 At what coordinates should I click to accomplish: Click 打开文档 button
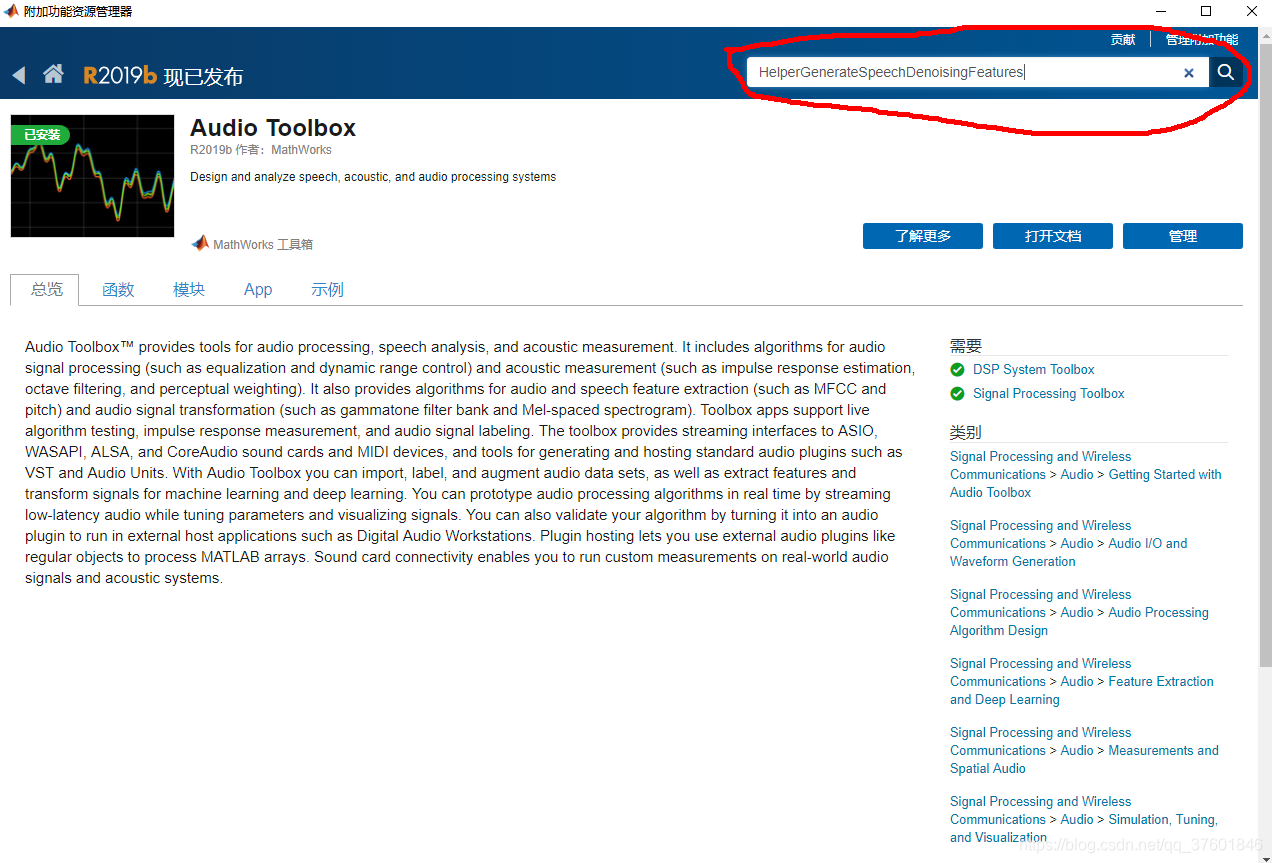point(1053,236)
